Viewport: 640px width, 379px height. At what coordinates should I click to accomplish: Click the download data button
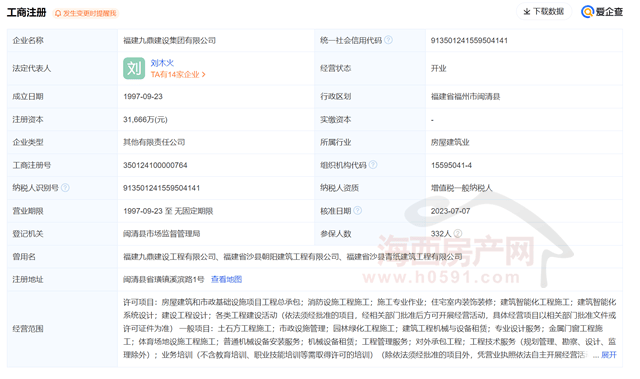[x=544, y=11]
